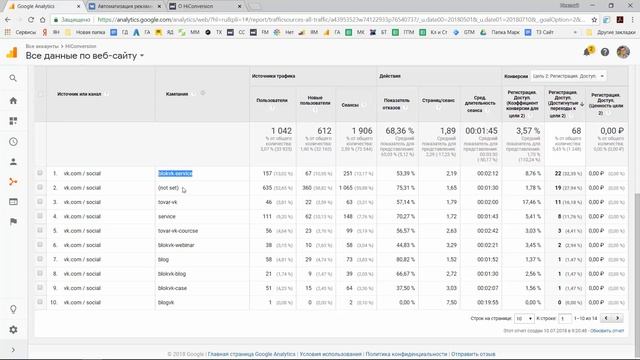Viewport: 640px width, 360px height.
Task: Check row 1 blokvk-service checkbox
Action: pos(40,173)
